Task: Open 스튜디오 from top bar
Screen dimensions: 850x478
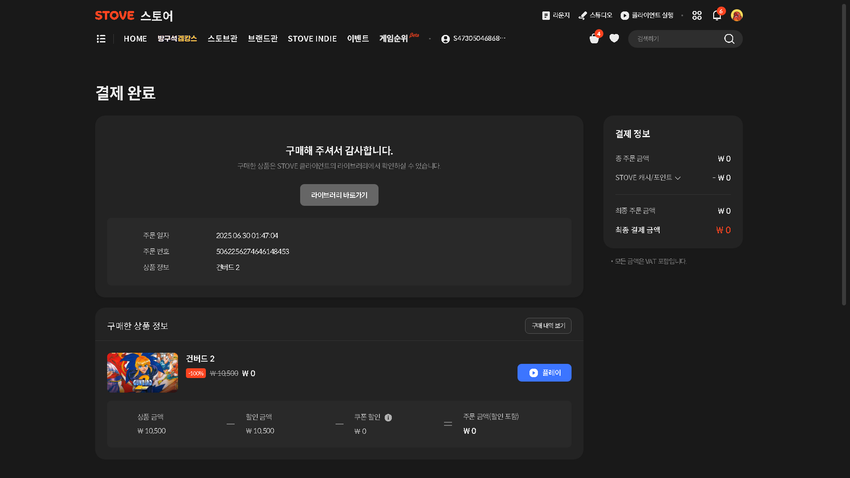Action: [x=595, y=16]
